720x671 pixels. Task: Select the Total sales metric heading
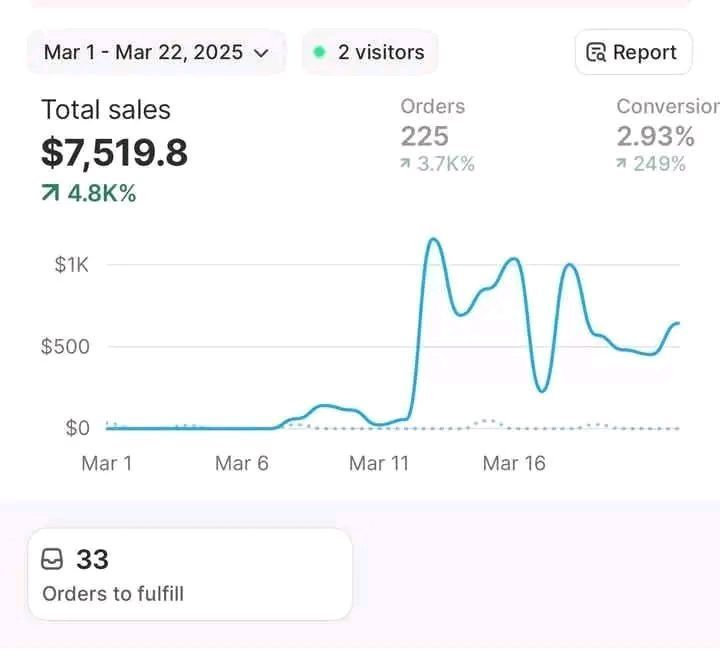(106, 110)
